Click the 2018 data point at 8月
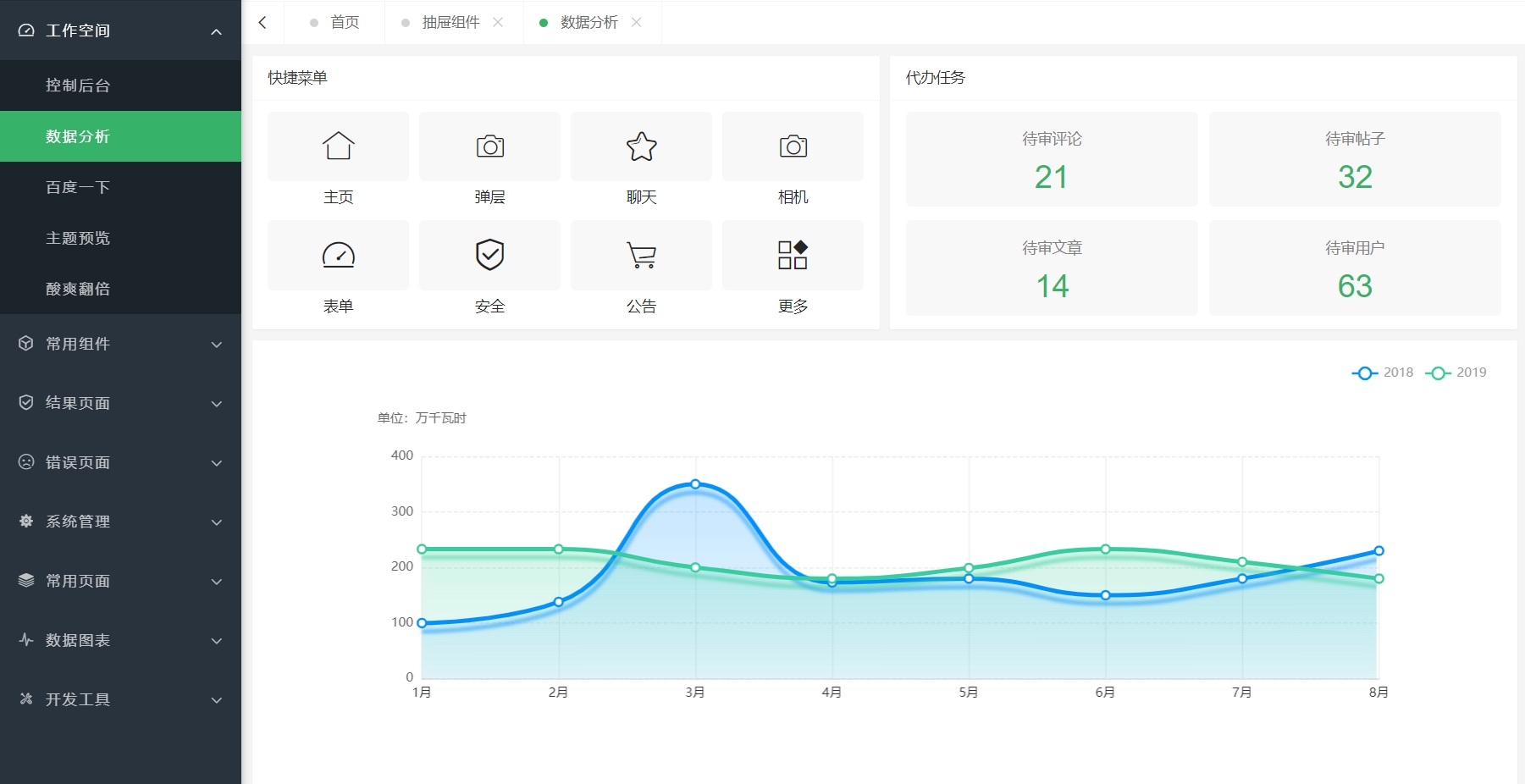 (1379, 551)
